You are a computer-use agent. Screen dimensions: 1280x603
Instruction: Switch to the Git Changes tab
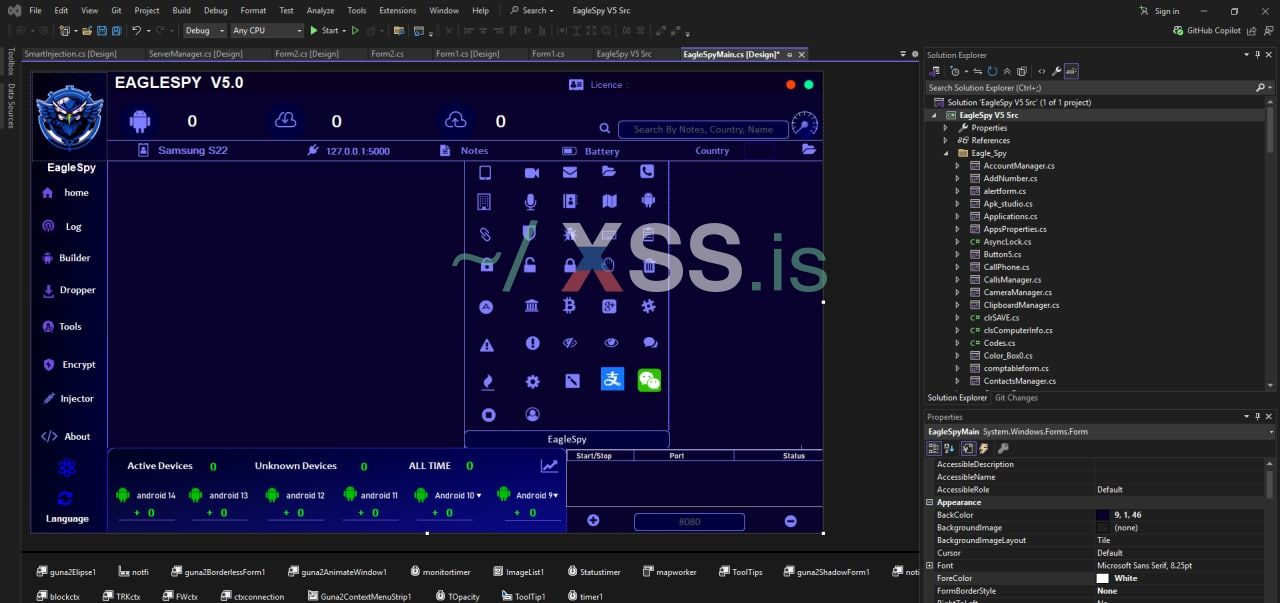coord(1016,398)
